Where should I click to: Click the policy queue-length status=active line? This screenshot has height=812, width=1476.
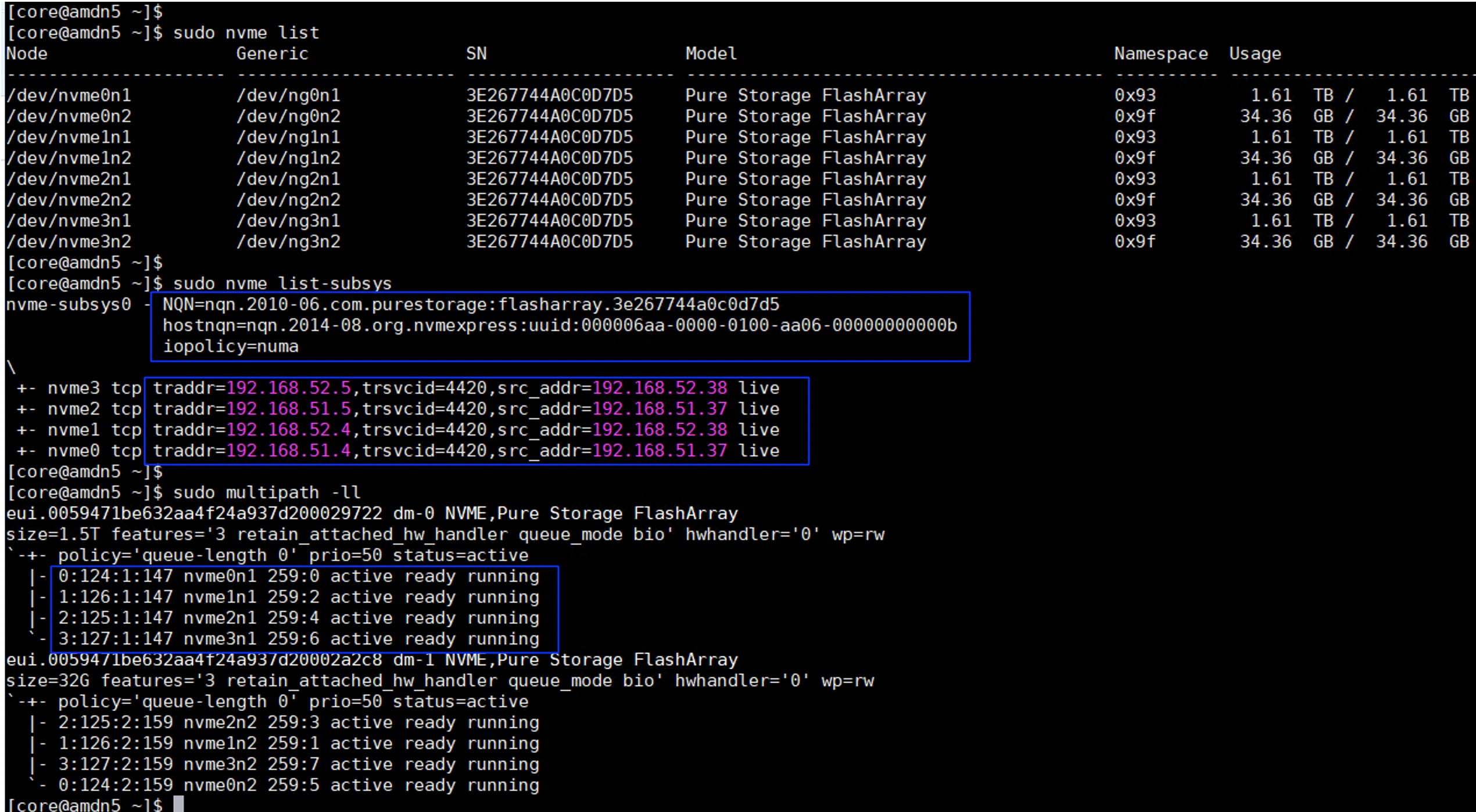coord(267,555)
